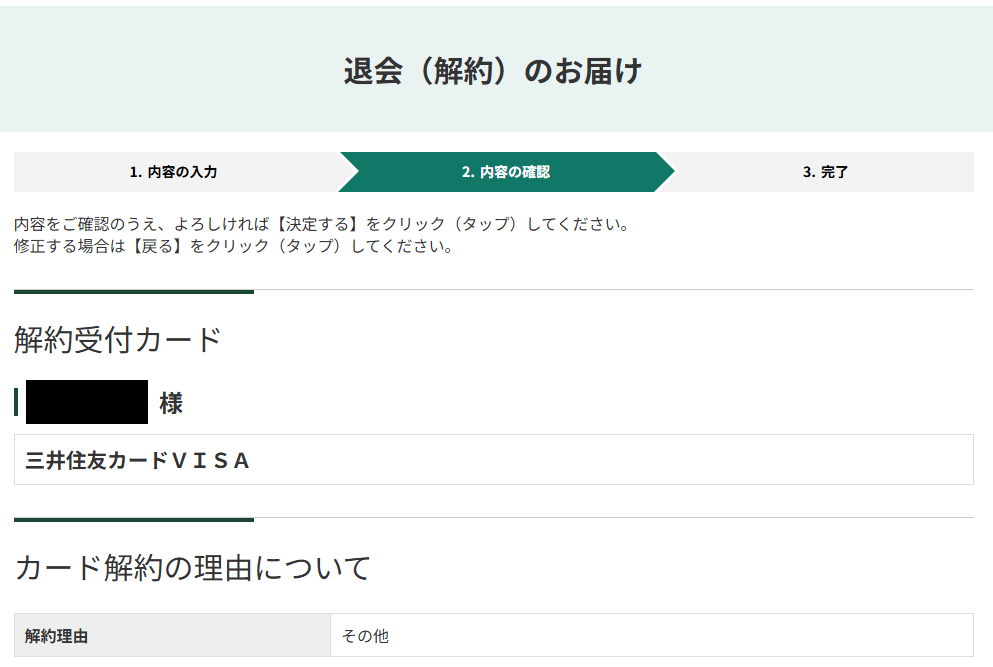The image size is (993, 667).
Task: Click the カード解約の理由について section heading
Action: (x=193, y=568)
